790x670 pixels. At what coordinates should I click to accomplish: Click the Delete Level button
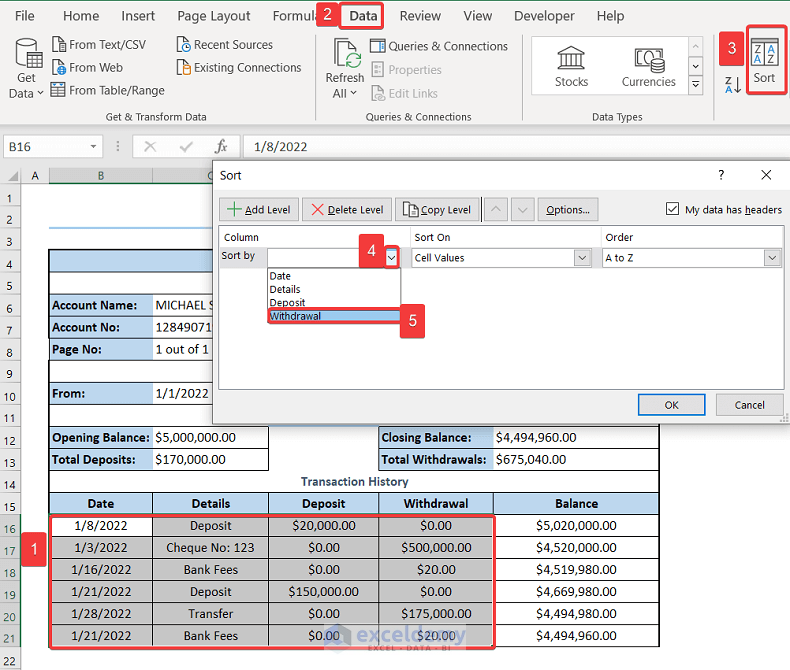coord(347,210)
